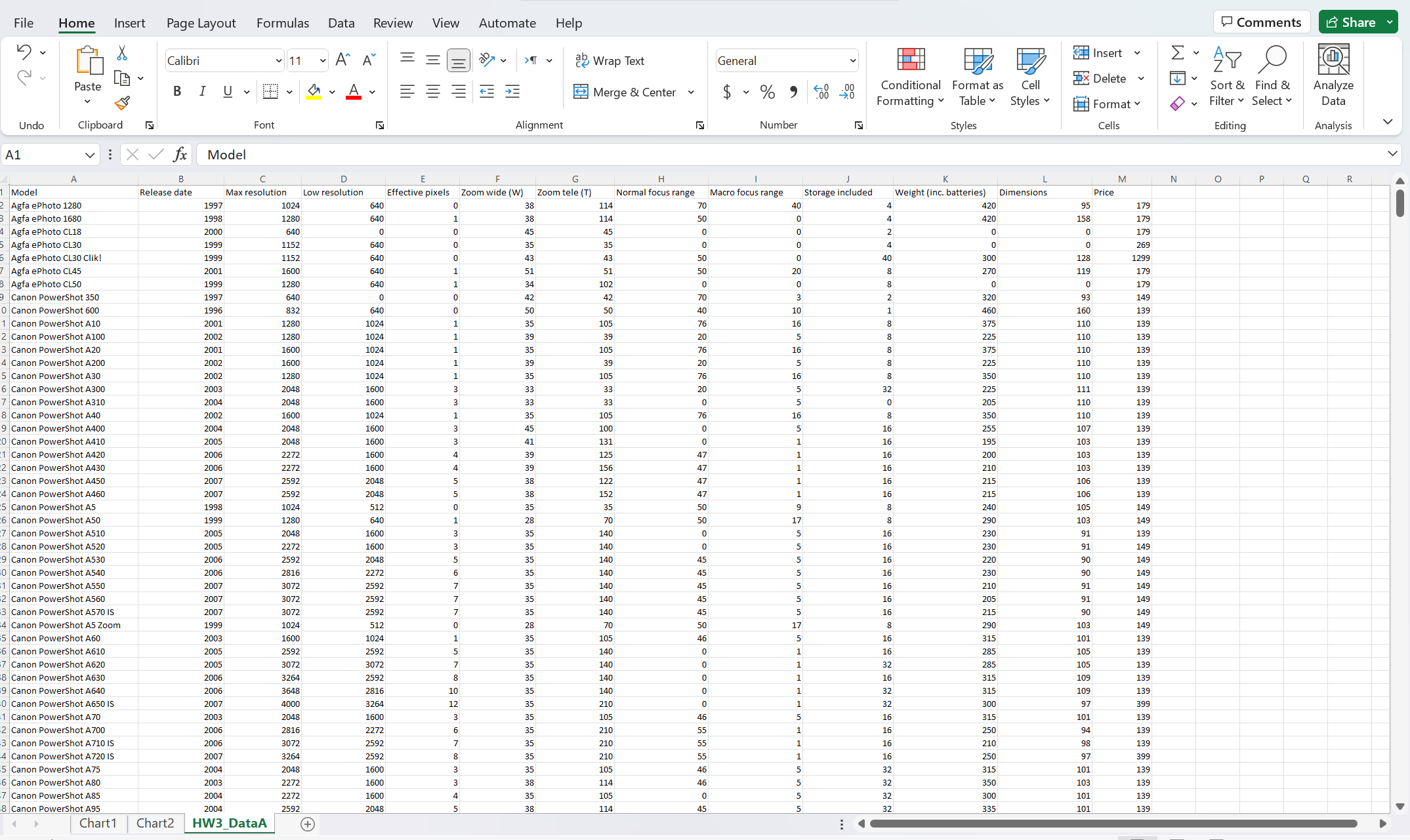
Task: Click the Cut scissors icon
Action: coord(122,52)
